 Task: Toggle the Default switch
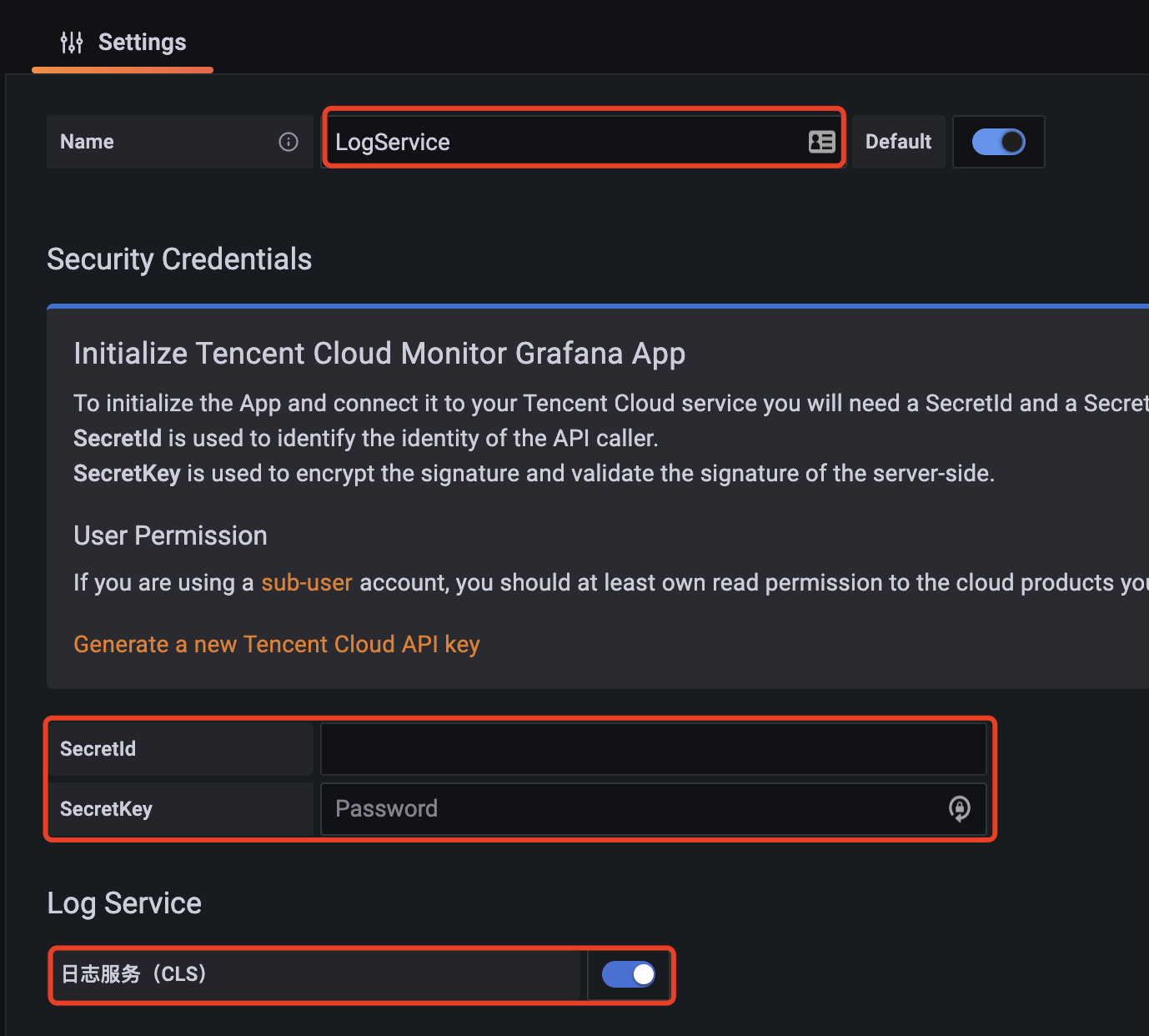point(998,142)
